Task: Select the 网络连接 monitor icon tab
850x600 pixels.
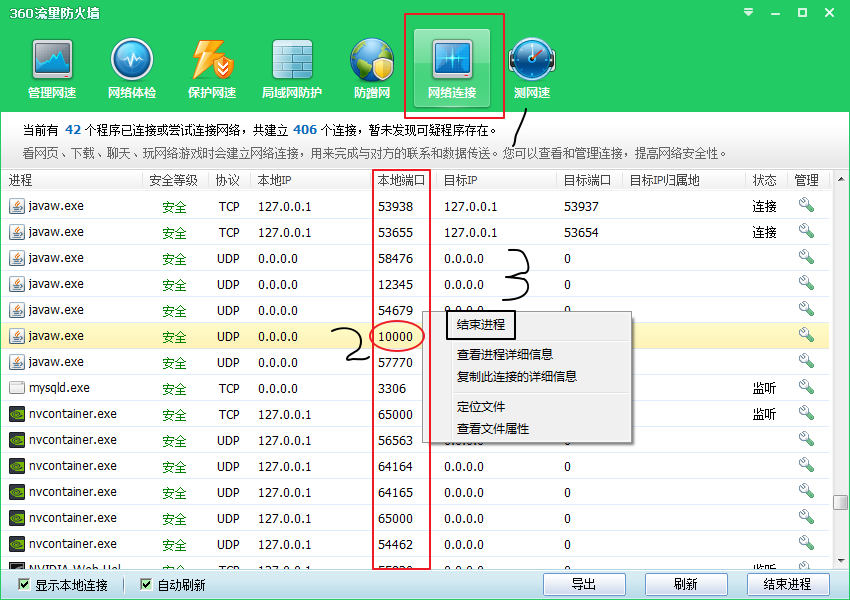Action: (x=452, y=68)
